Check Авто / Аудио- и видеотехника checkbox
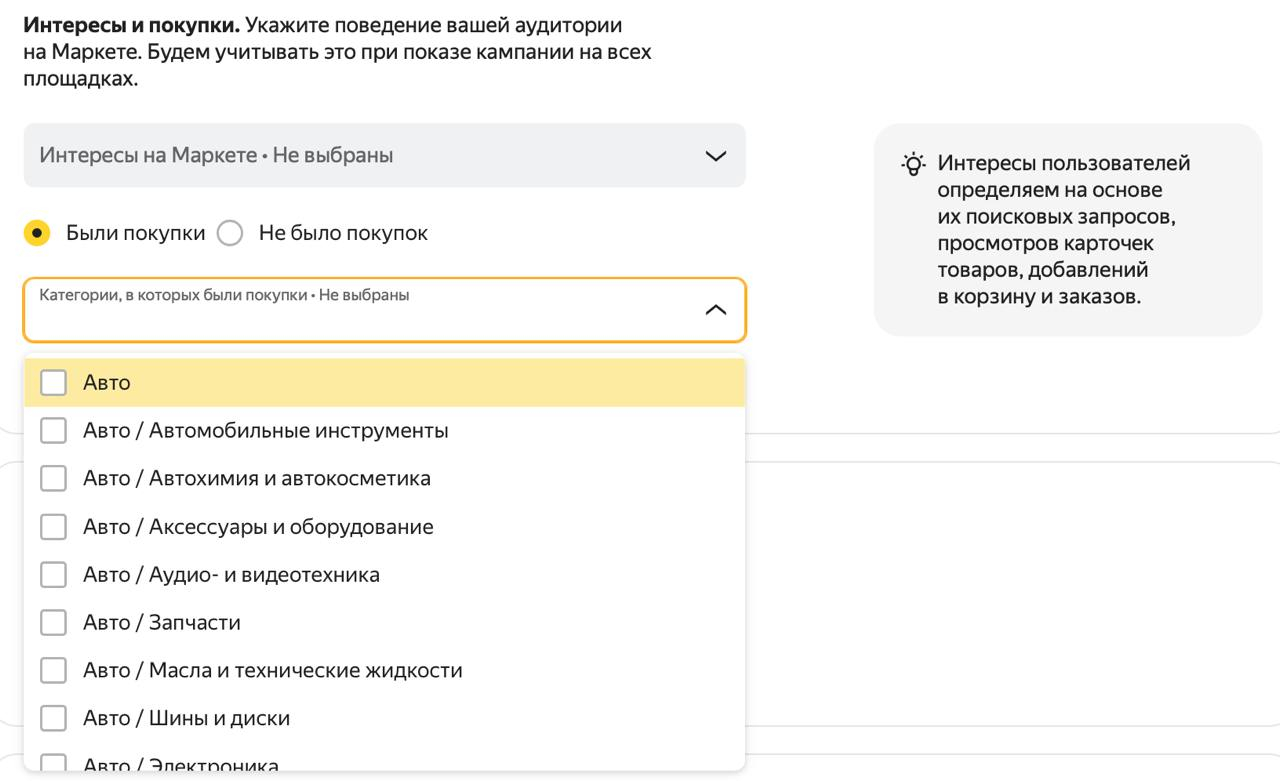1280x781 pixels. tap(53, 575)
